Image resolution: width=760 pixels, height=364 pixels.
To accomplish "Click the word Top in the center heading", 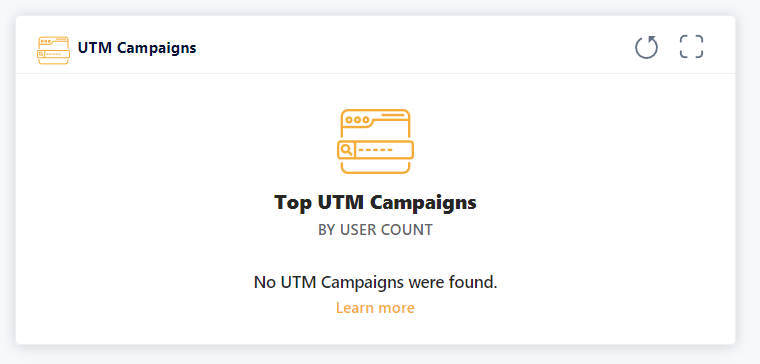I will pyautogui.click(x=293, y=203).
